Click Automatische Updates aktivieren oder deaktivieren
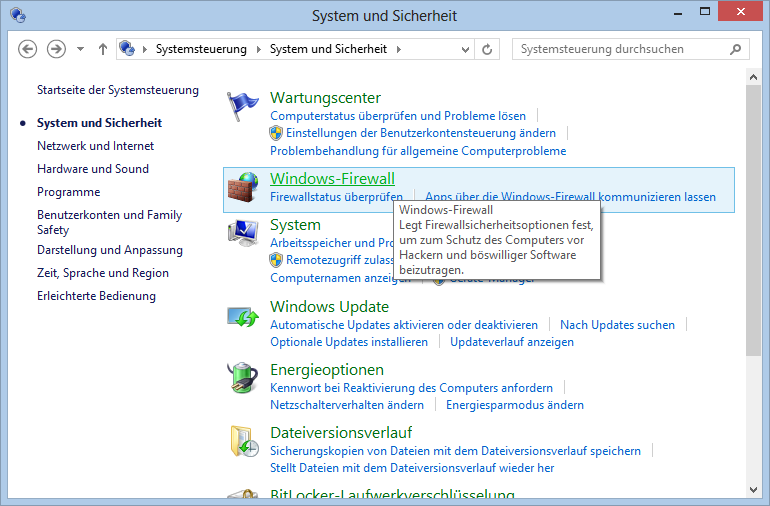The image size is (770, 506). tap(404, 325)
